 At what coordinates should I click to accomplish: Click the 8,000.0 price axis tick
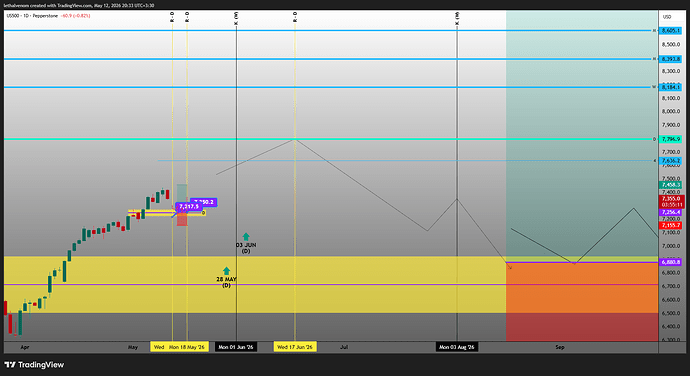(x=671, y=112)
